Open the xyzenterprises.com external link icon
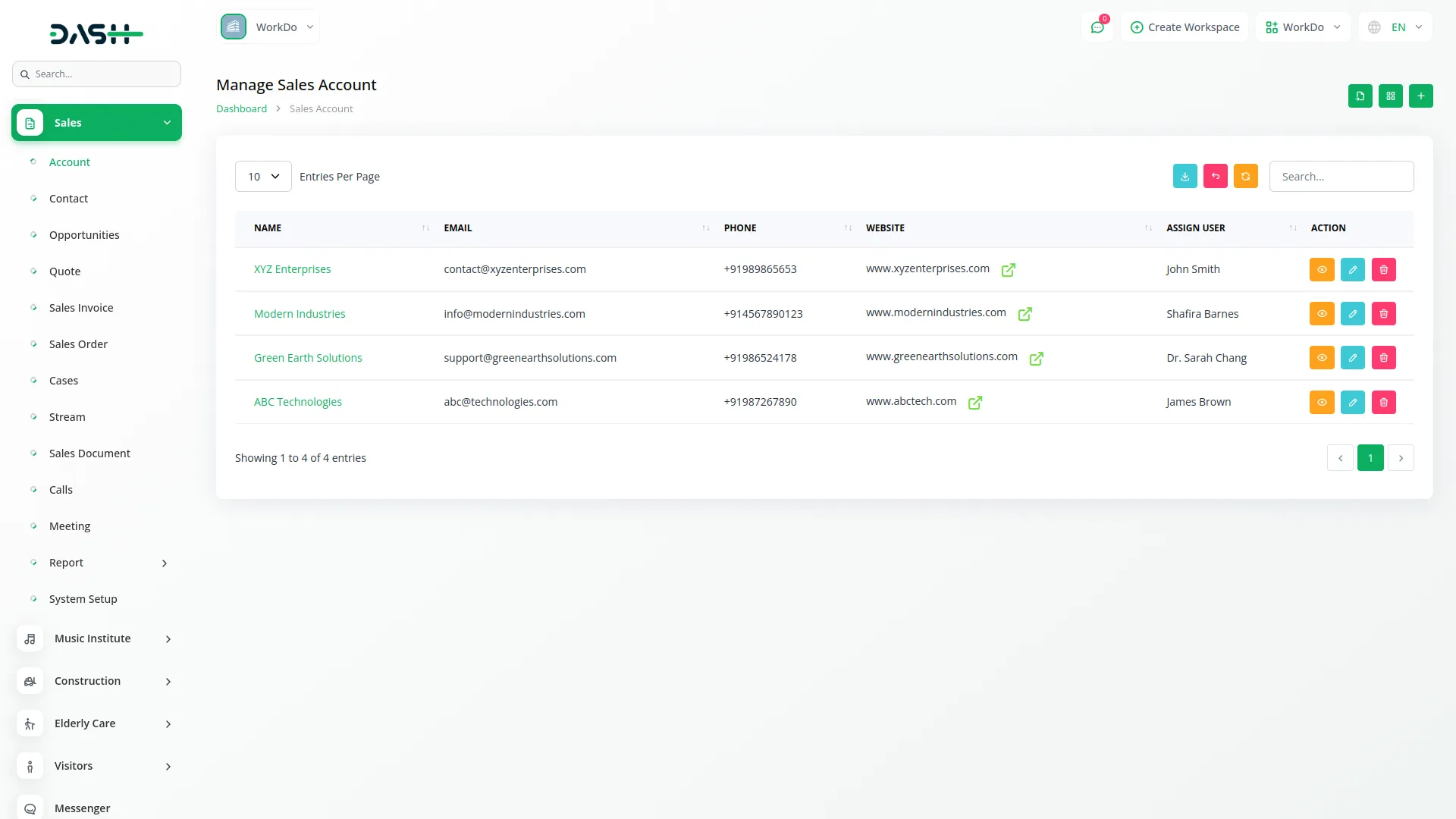Viewport: 1456px width, 819px height. pyautogui.click(x=1008, y=270)
